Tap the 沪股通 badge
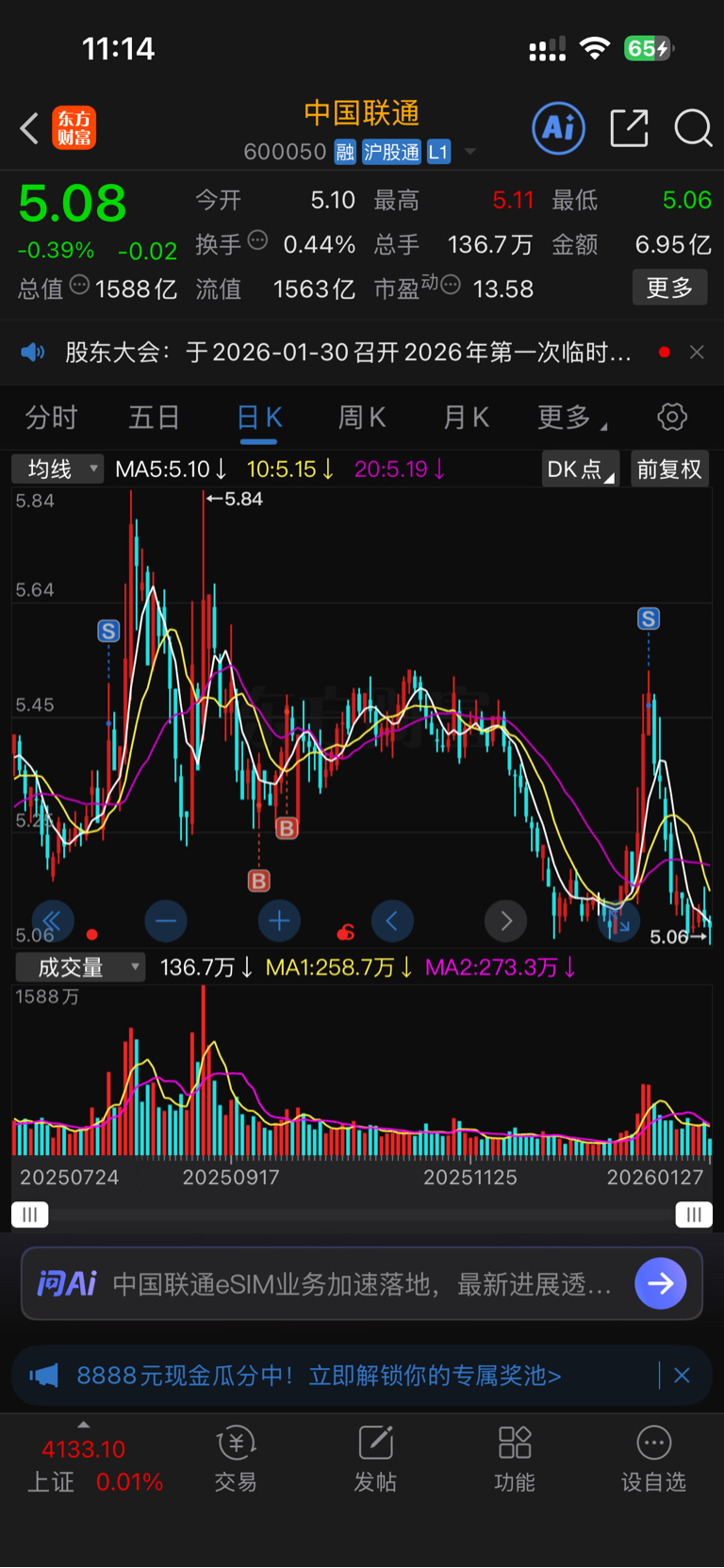724x1568 pixels. point(391,152)
